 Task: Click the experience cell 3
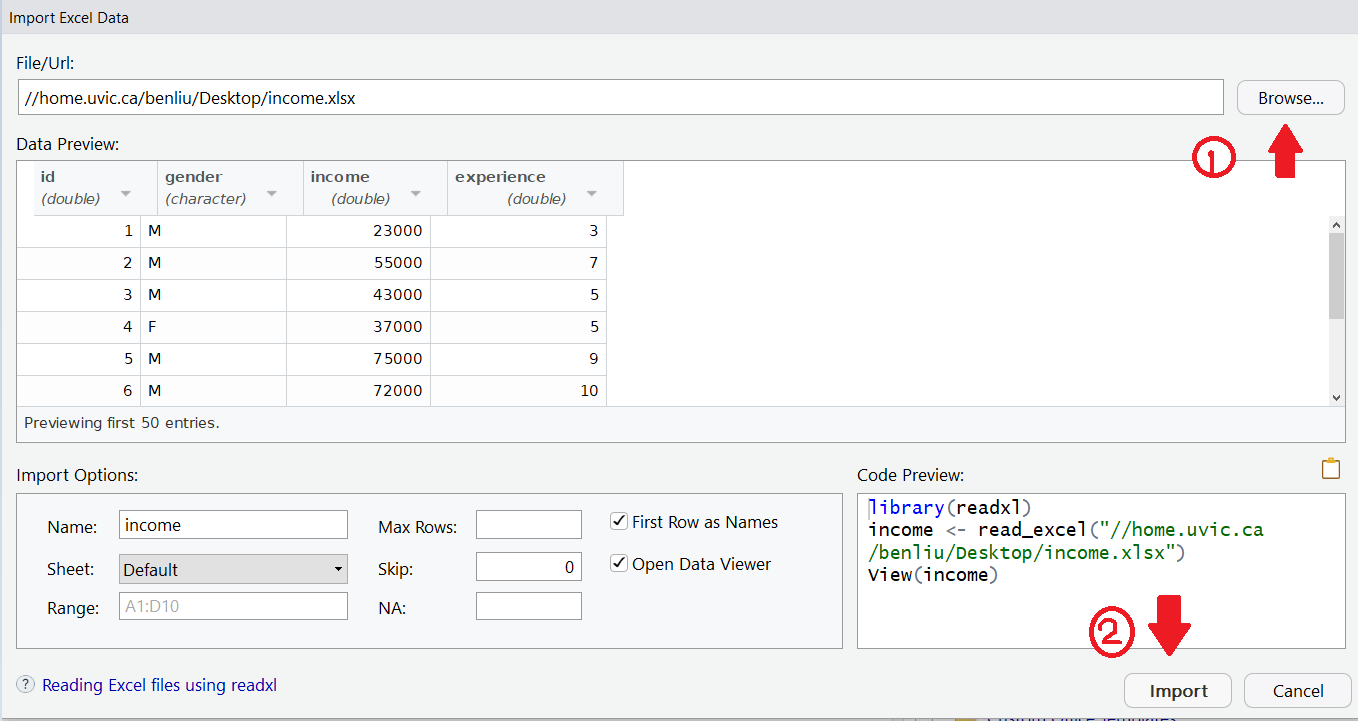coord(518,231)
